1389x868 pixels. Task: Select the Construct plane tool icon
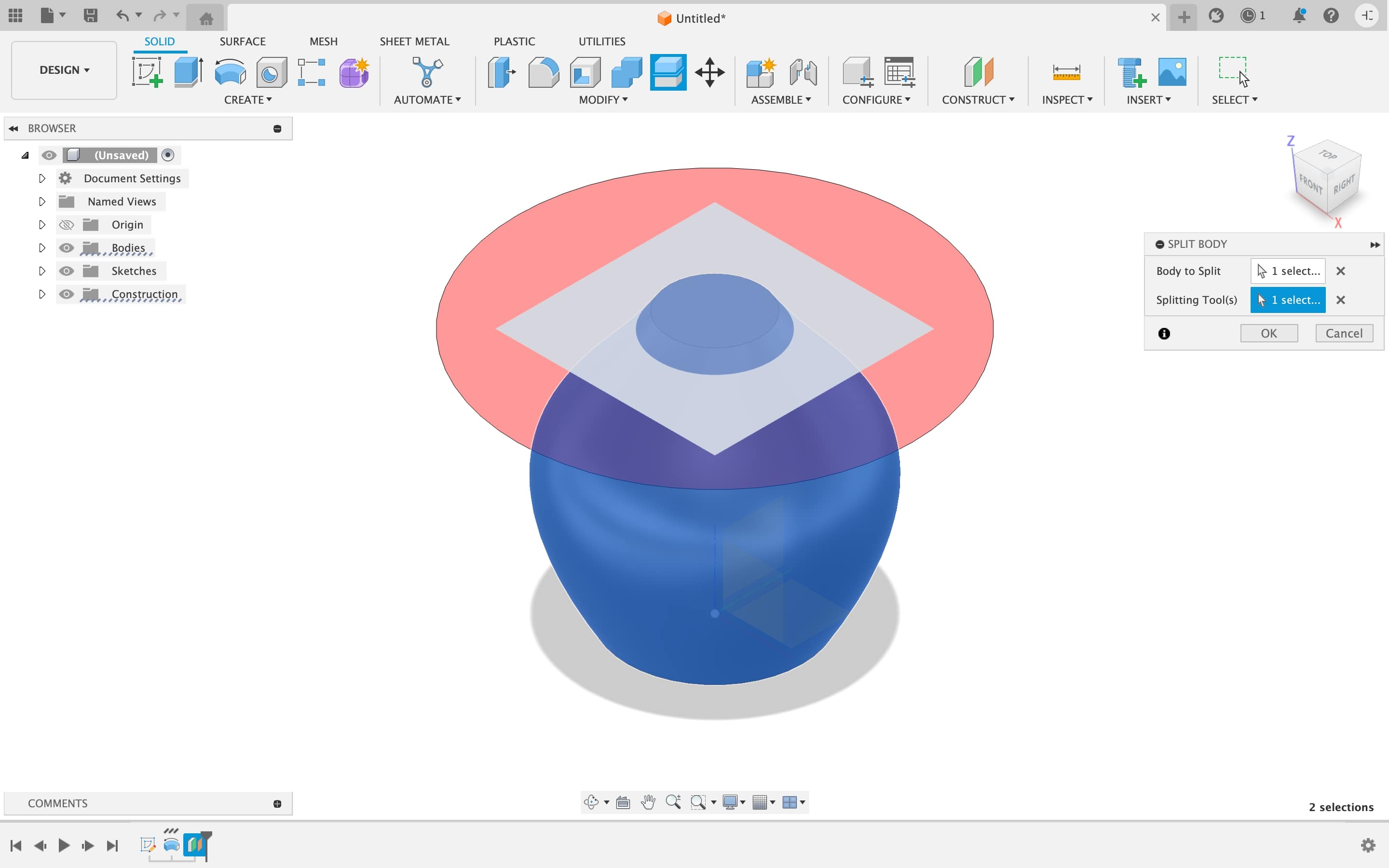click(x=978, y=72)
